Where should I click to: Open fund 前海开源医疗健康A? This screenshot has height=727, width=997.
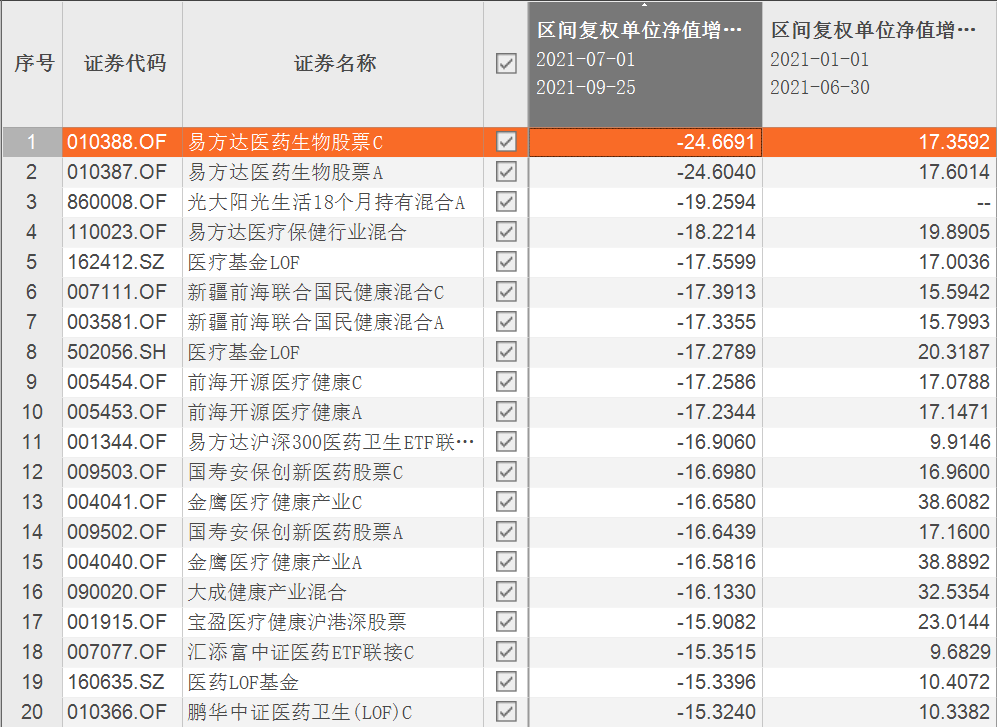275,412
